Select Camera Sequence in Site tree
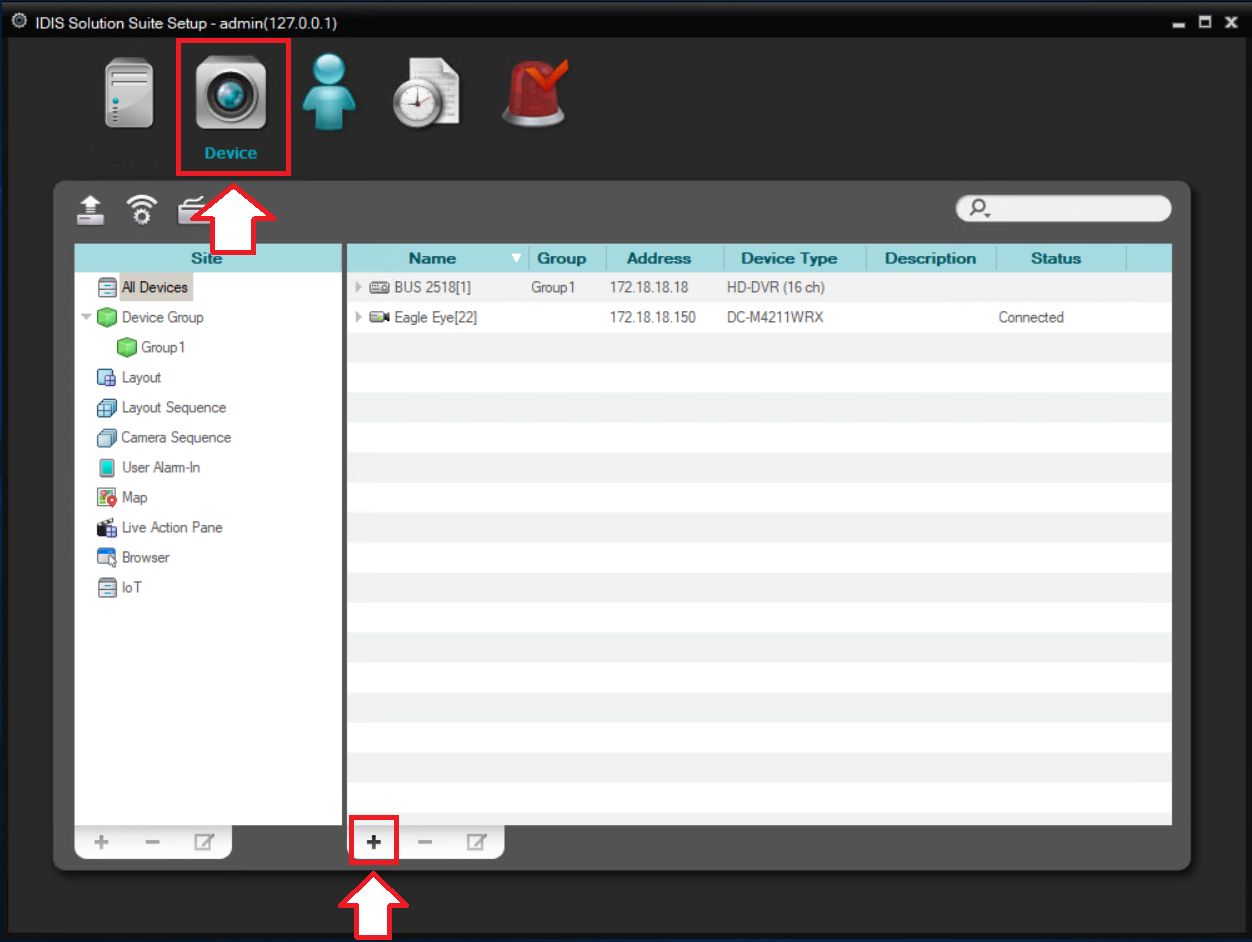 (x=176, y=437)
